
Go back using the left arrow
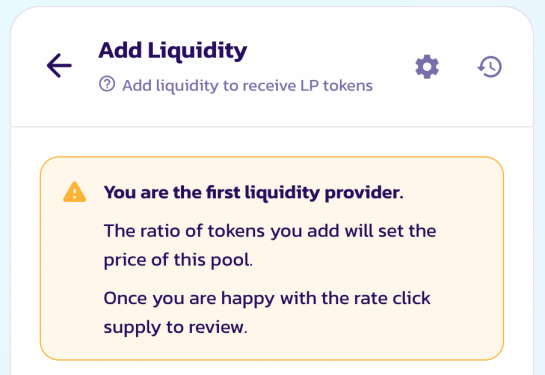pyautogui.click(x=59, y=65)
